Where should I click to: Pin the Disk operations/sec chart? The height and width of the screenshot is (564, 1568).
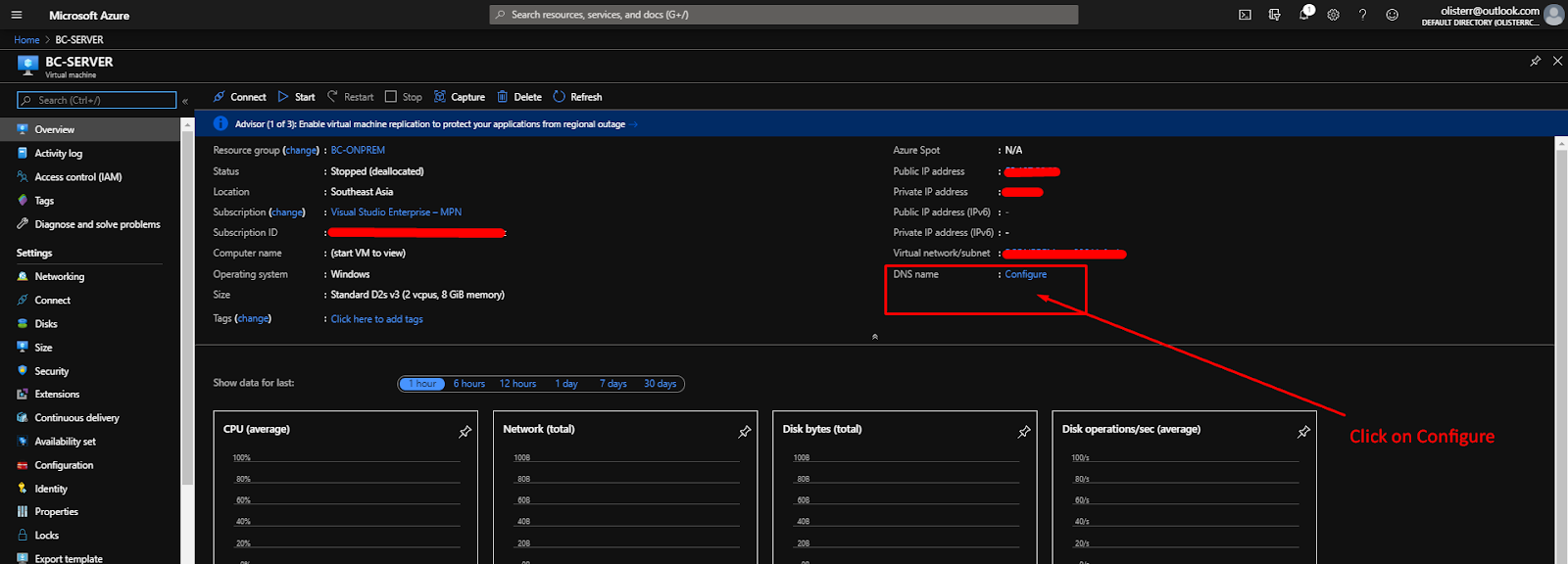pyautogui.click(x=1303, y=432)
